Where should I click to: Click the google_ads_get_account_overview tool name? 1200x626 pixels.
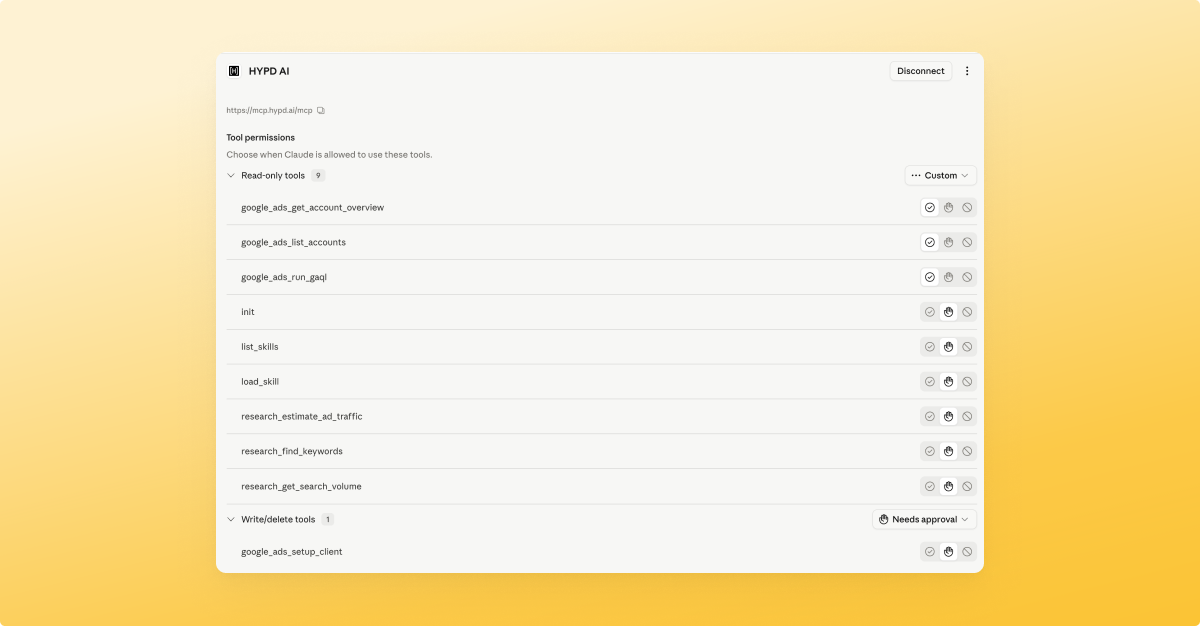tap(312, 207)
